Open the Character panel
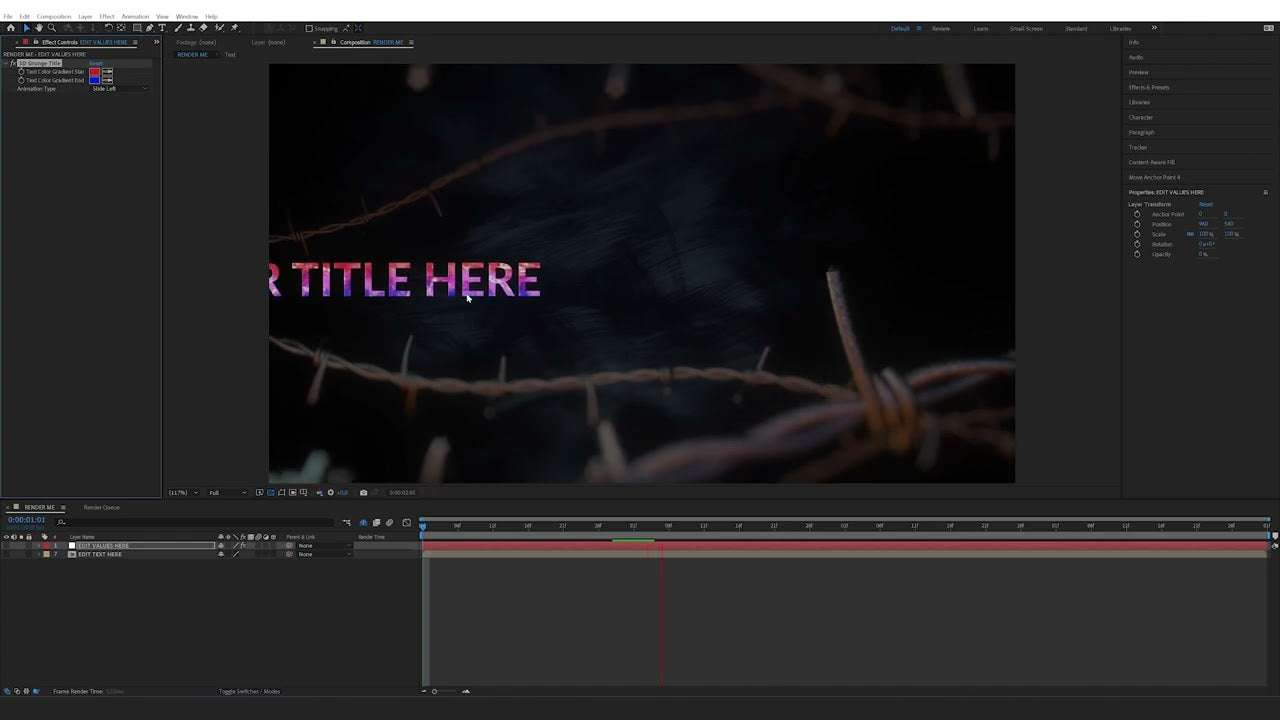Image resolution: width=1280 pixels, height=720 pixels. click(x=1140, y=117)
